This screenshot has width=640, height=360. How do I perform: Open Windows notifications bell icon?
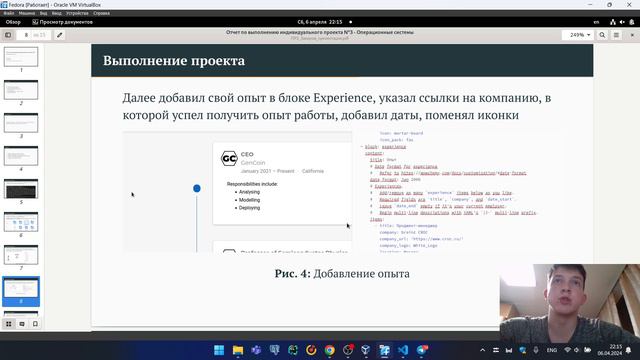coord(629,350)
